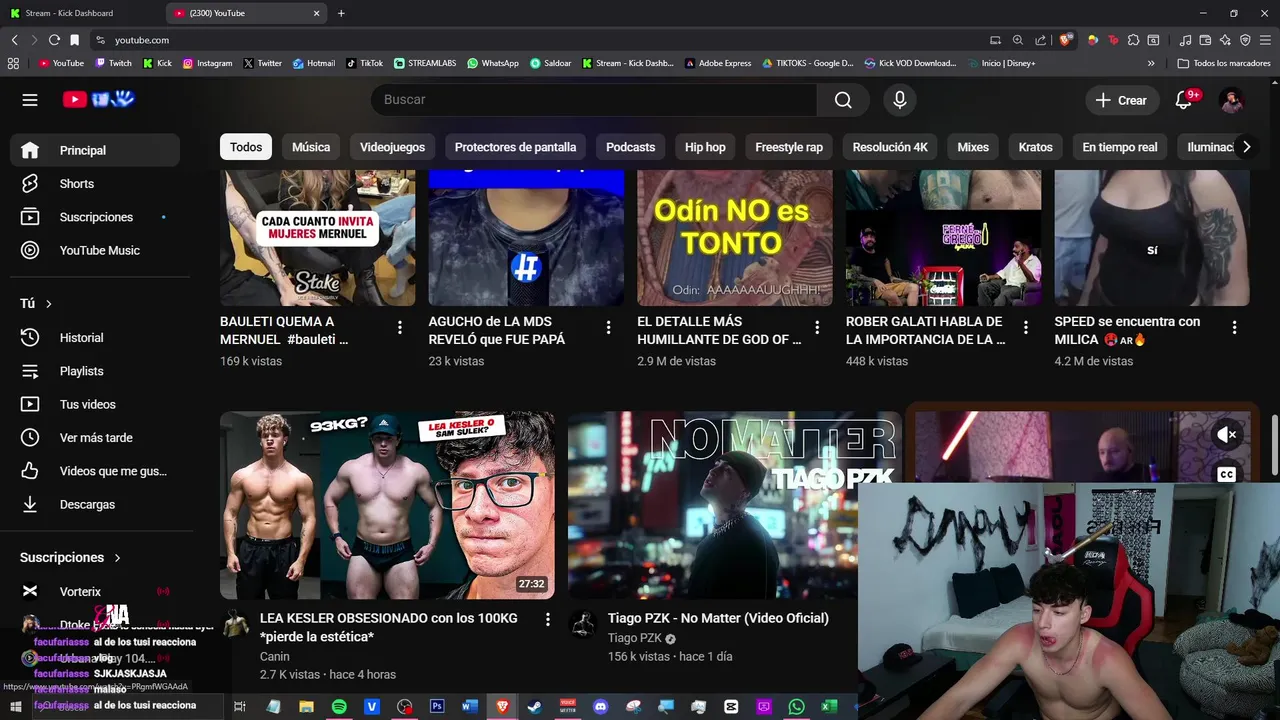Click the share page icon in address bar
The width and height of the screenshot is (1280, 720).
click(x=1041, y=40)
